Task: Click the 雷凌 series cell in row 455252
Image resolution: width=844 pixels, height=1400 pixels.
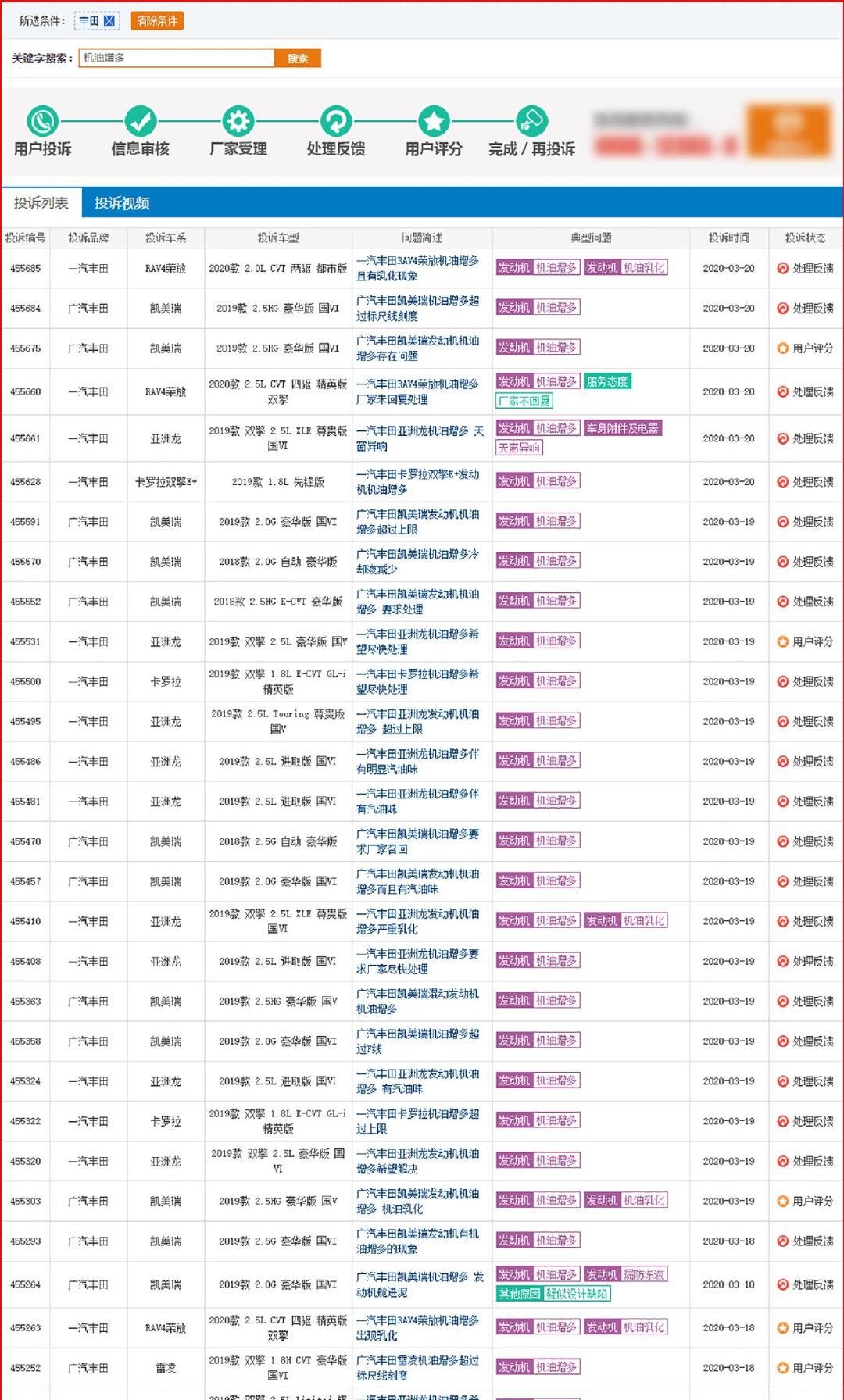Action: tap(166, 1367)
